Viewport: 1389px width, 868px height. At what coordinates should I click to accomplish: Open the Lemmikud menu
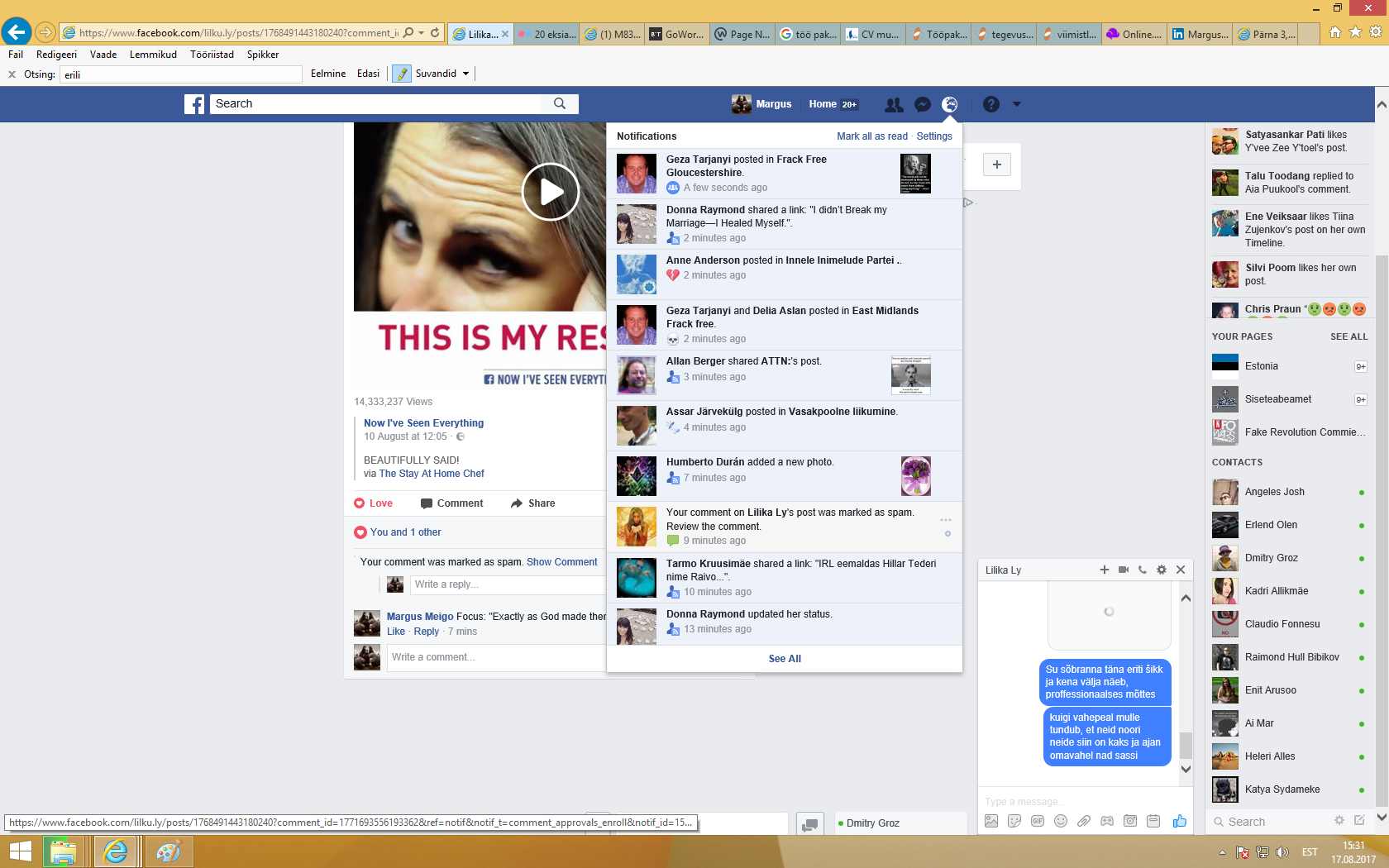pyautogui.click(x=153, y=55)
